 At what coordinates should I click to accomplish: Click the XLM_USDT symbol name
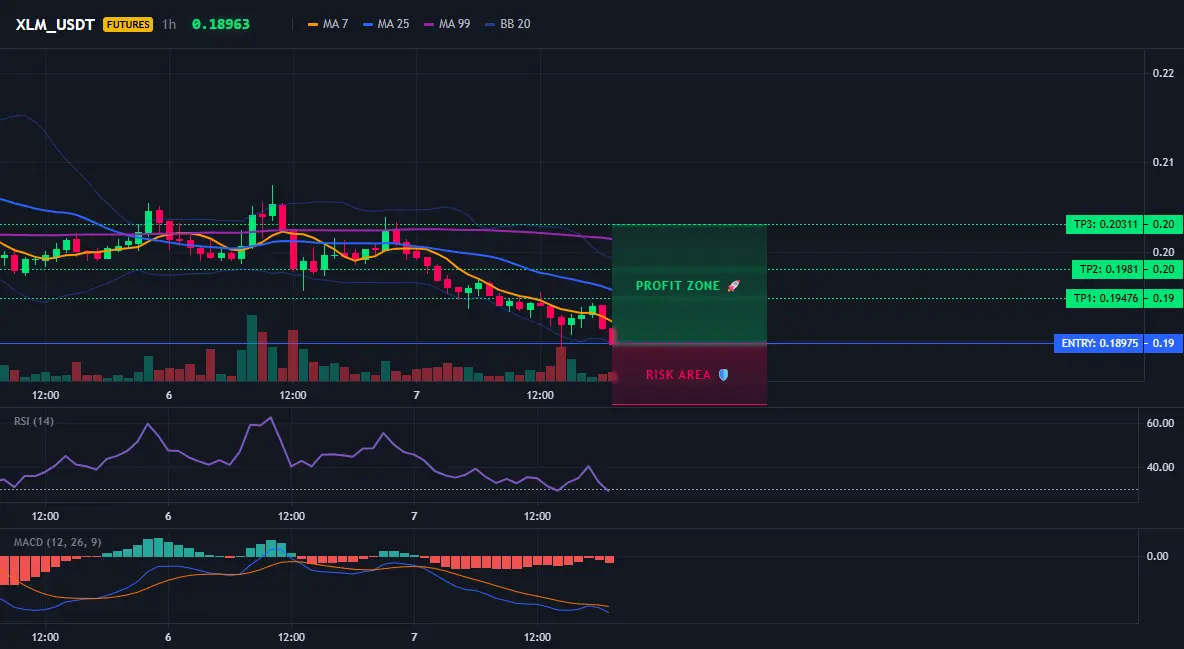(55, 24)
